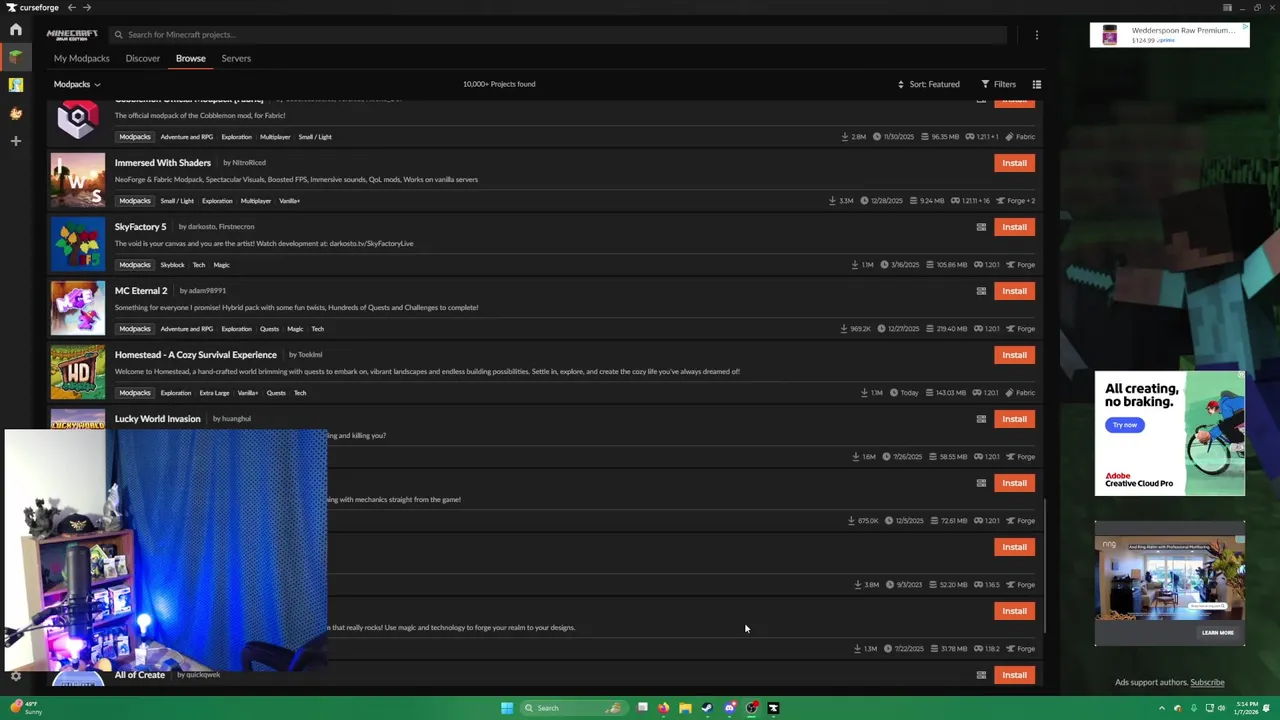Install All of Create modpack
Screen dimensions: 1280x720
point(1014,675)
